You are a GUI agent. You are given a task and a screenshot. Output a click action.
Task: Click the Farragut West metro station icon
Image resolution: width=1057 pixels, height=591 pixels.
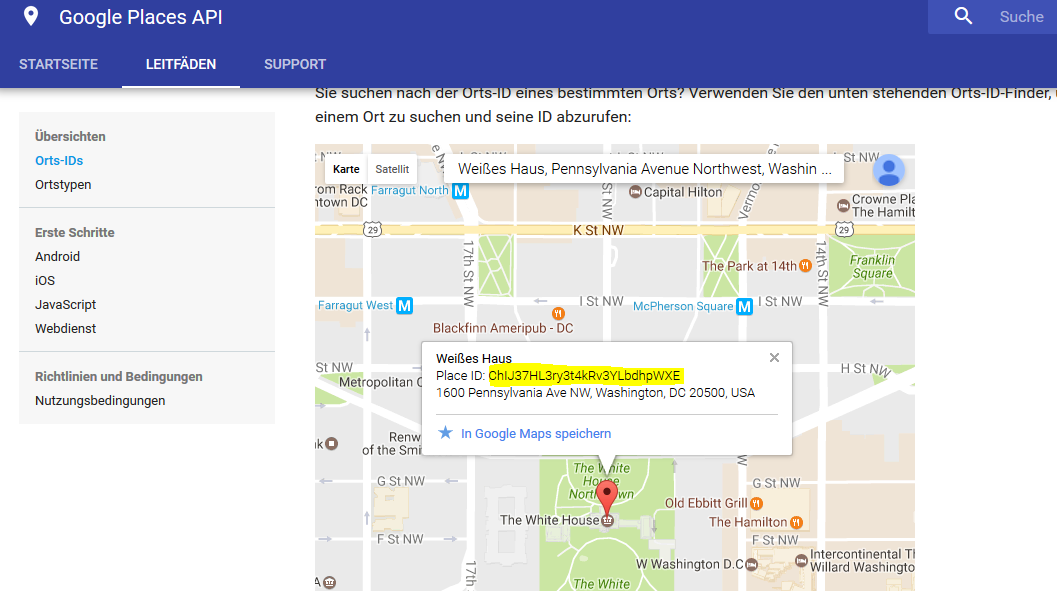pos(404,305)
